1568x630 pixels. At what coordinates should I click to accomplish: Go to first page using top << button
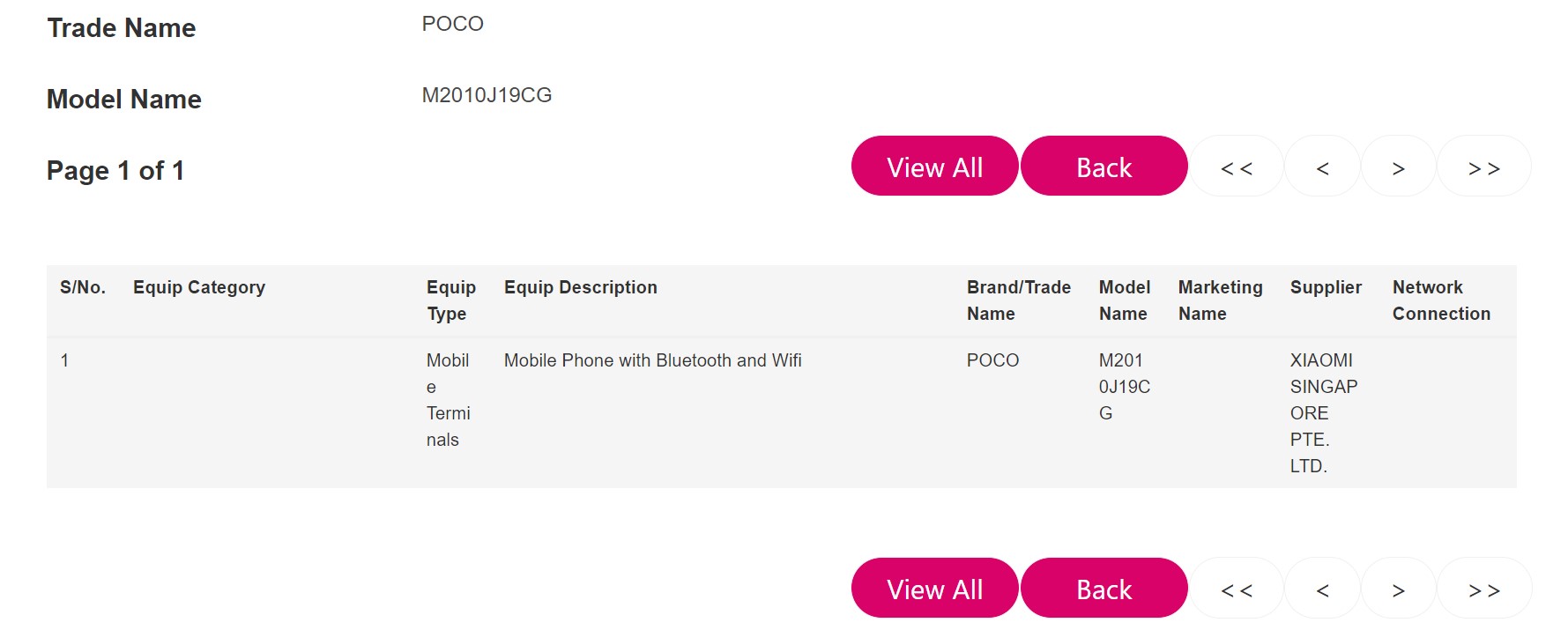(x=1236, y=166)
